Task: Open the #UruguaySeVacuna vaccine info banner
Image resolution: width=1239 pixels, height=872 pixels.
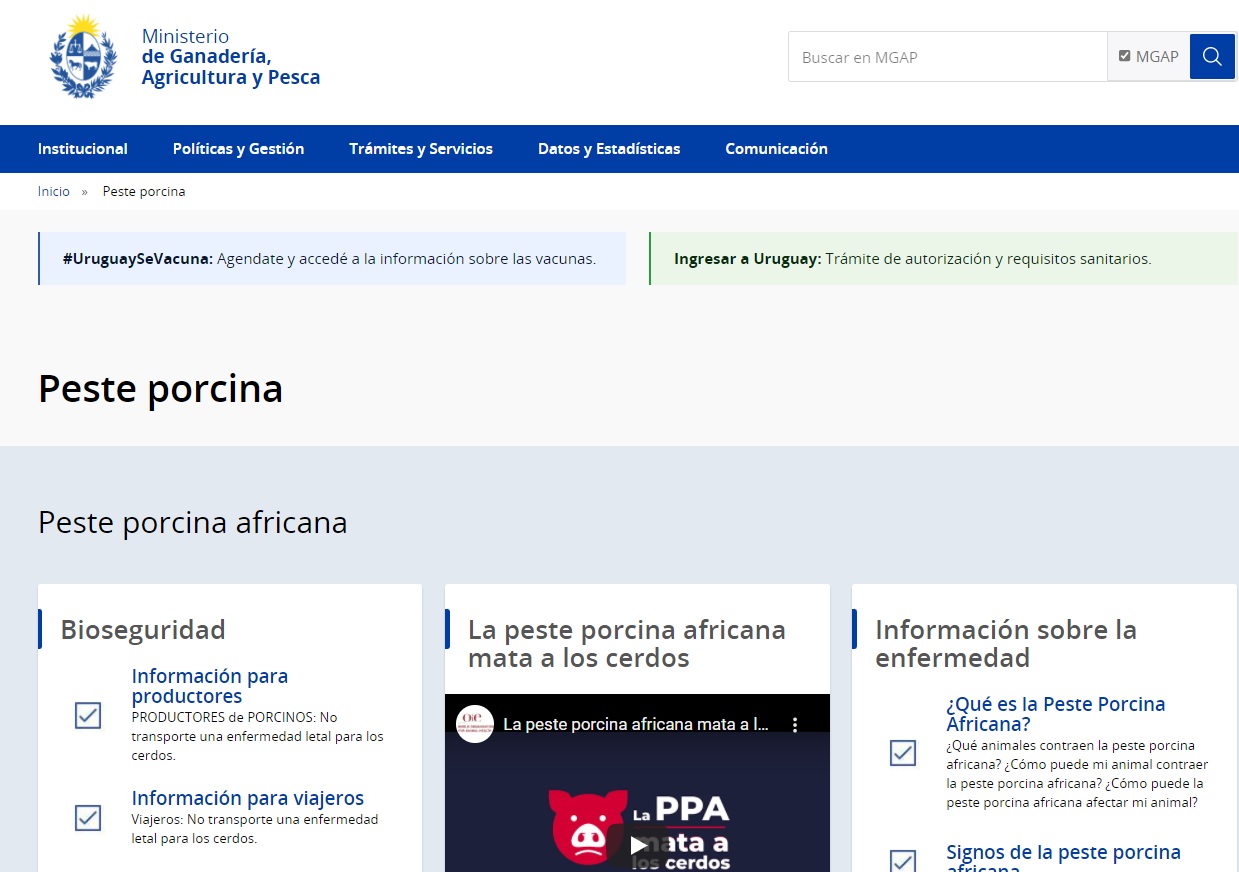Action: [x=330, y=259]
